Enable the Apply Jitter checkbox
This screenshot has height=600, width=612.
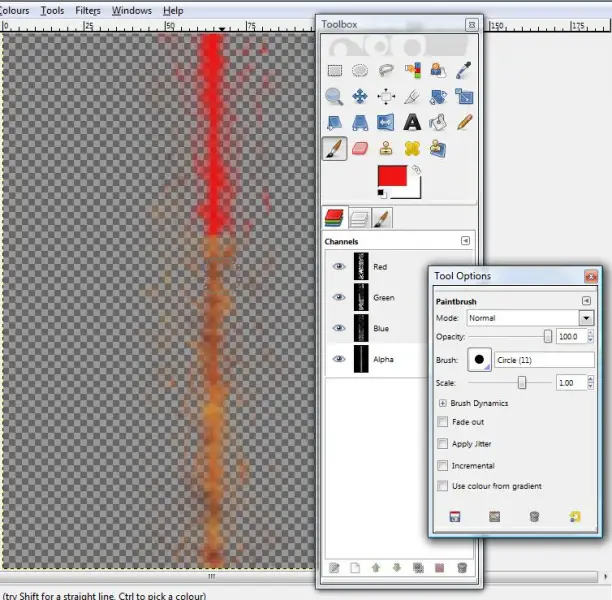coord(443,443)
